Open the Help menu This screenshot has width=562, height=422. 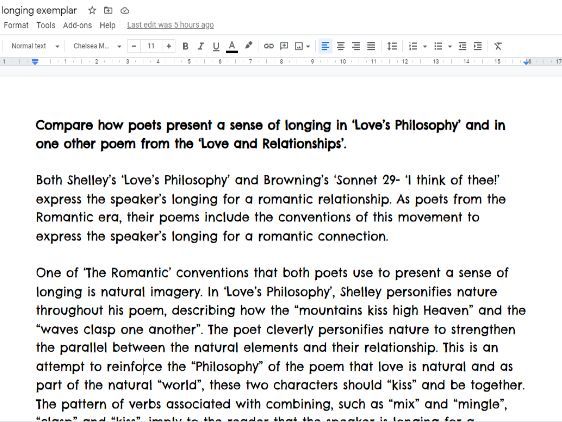[x=108, y=25]
